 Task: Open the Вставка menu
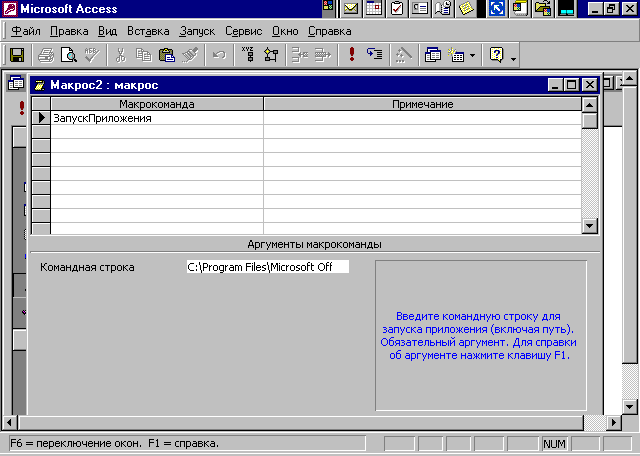[x=148, y=31]
